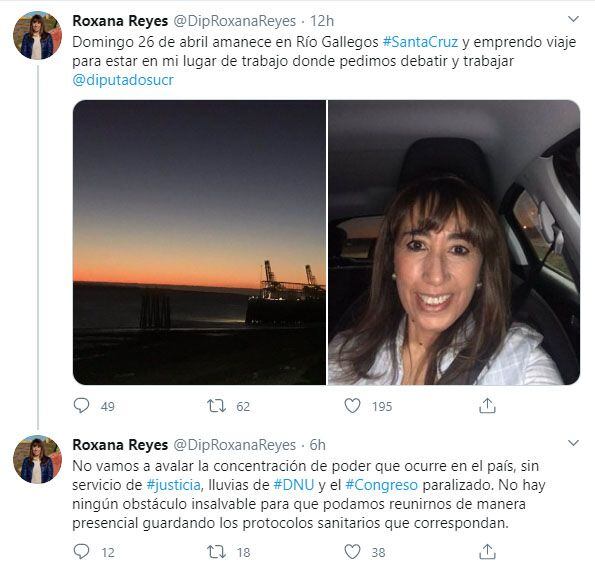
Task: Share the first tweet via upload icon
Action: (x=487, y=406)
